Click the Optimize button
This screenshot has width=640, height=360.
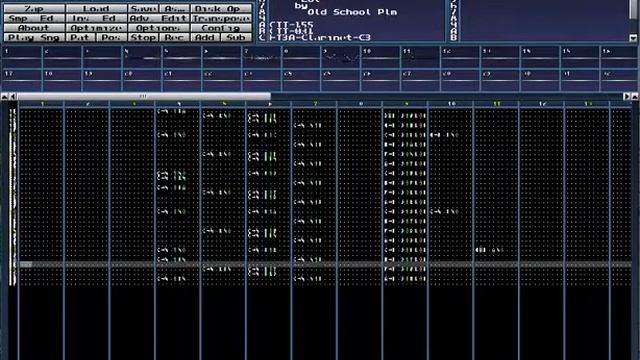pos(96,28)
